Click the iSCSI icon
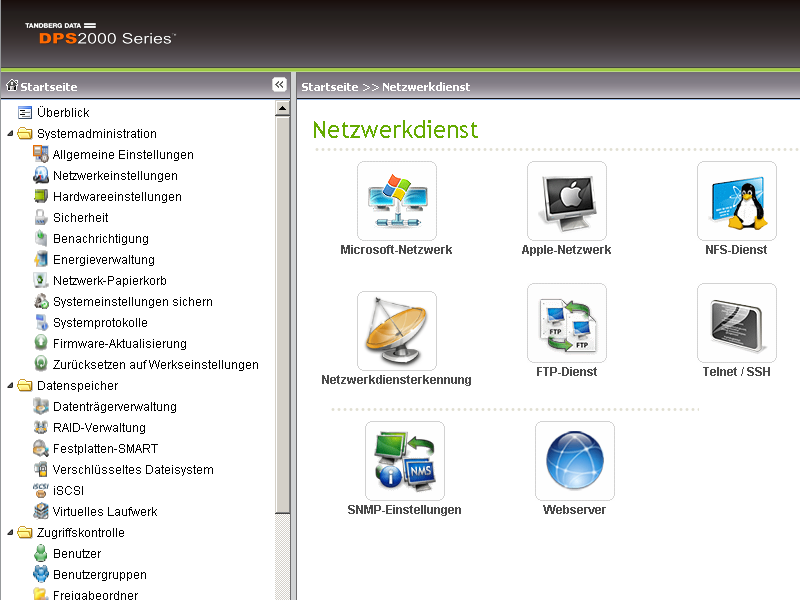Screen dimensions: 800x600 tap(41, 490)
